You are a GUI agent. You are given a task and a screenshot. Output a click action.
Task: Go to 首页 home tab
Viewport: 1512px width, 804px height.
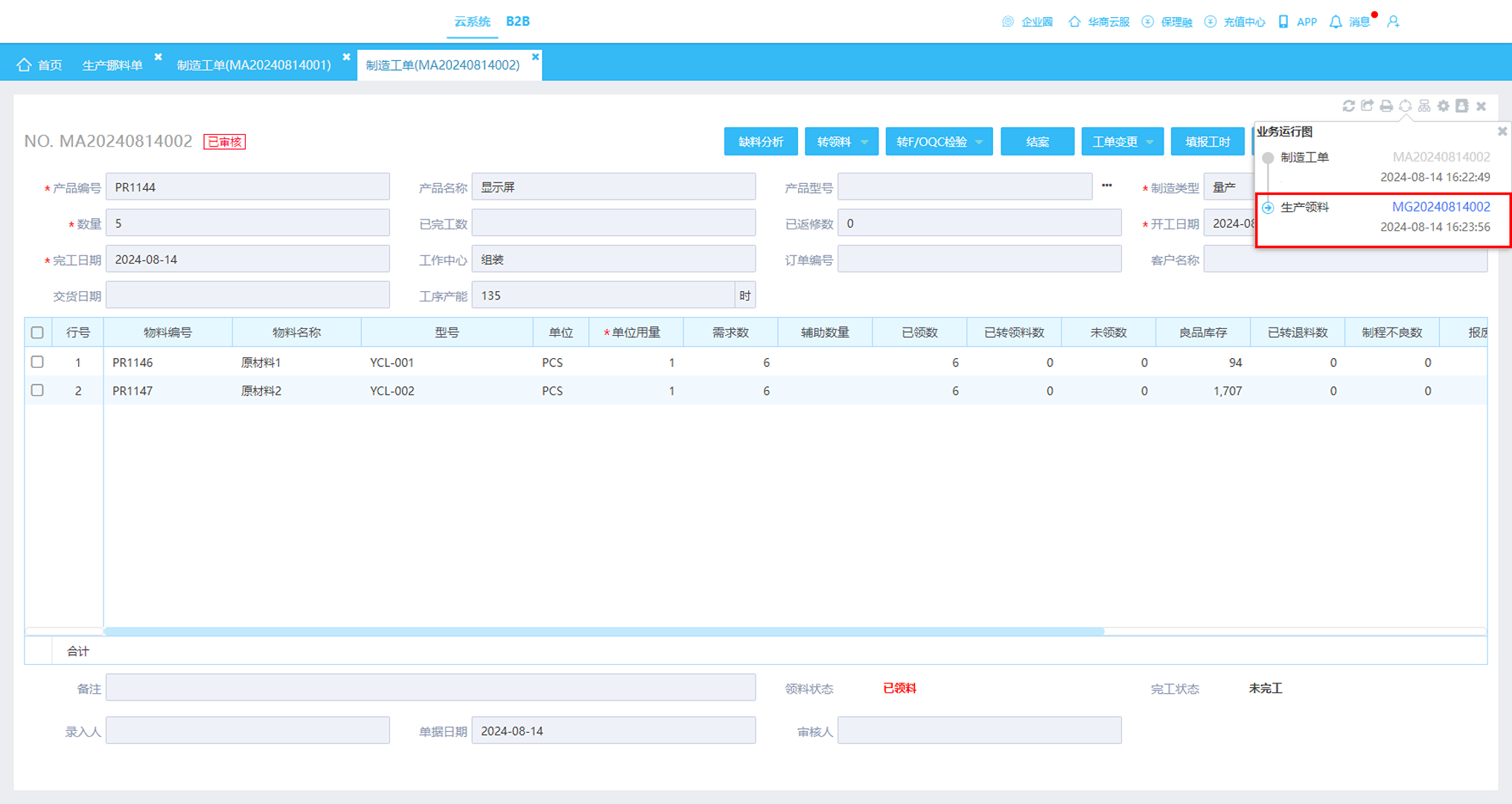[x=40, y=65]
